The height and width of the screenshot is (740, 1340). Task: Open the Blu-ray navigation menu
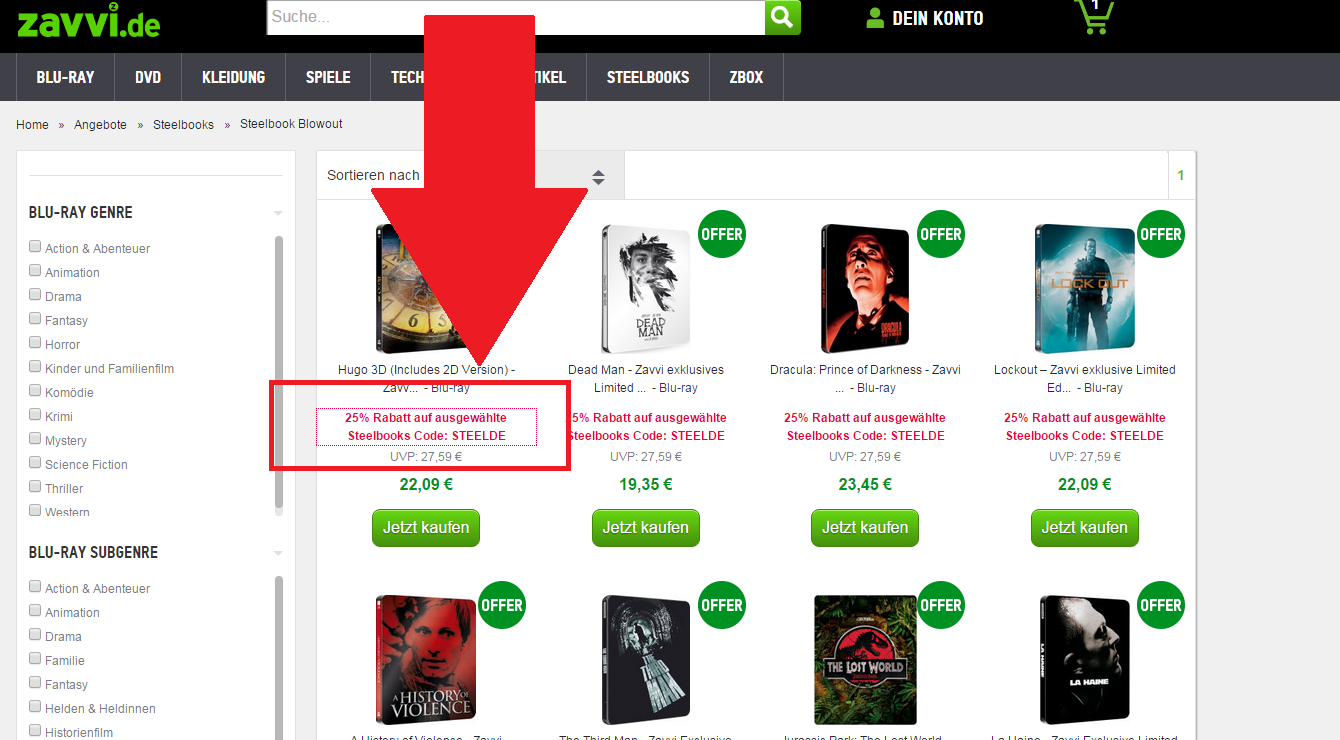pyautogui.click(x=65, y=77)
